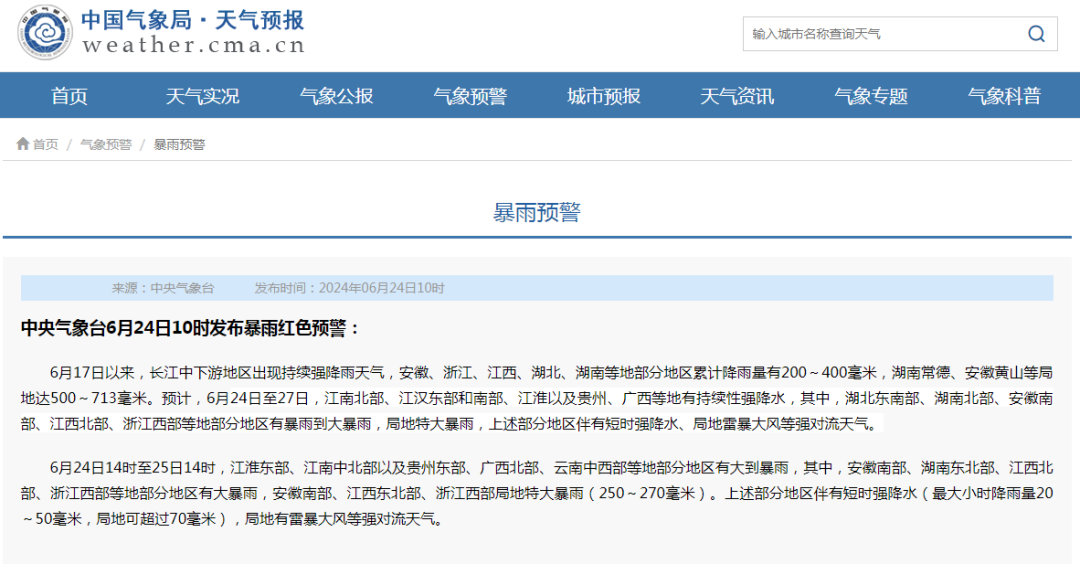The height and width of the screenshot is (564, 1080).
Task: Click the 暴雨预警 breadcrumb item
Action: pyautogui.click(x=179, y=145)
